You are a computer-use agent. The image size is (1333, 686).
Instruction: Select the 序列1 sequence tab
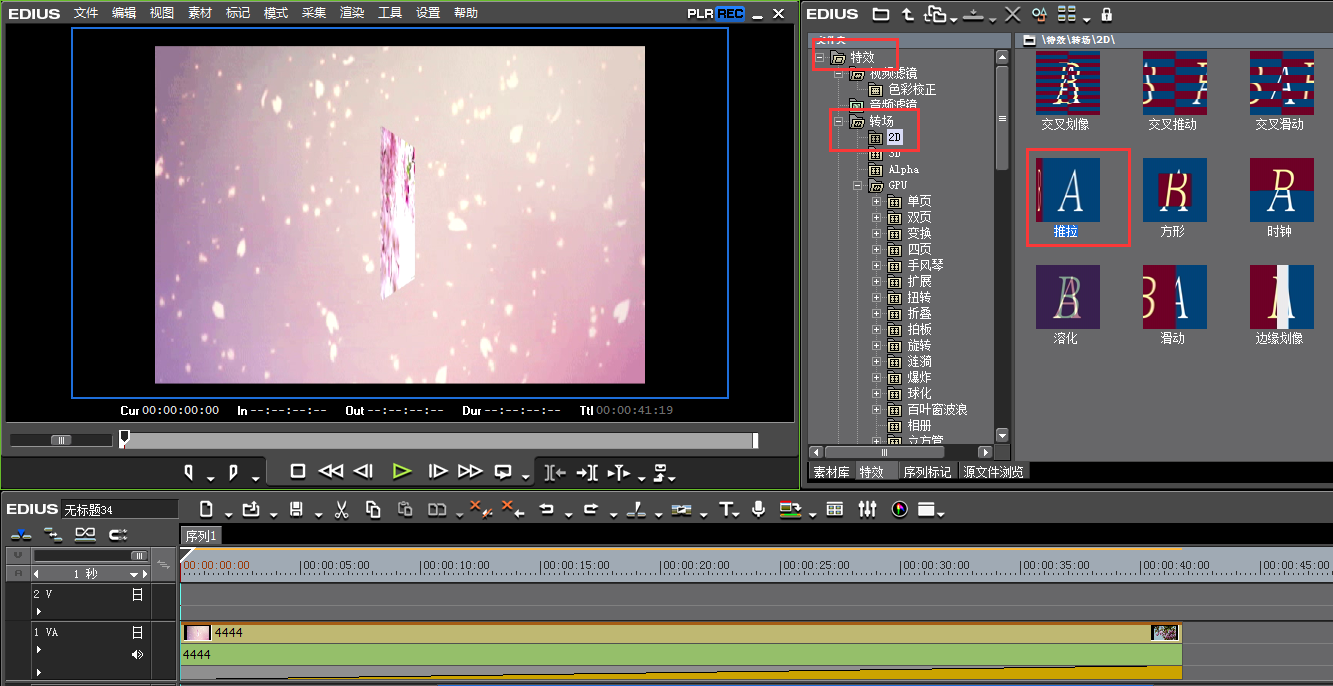point(201,536)
